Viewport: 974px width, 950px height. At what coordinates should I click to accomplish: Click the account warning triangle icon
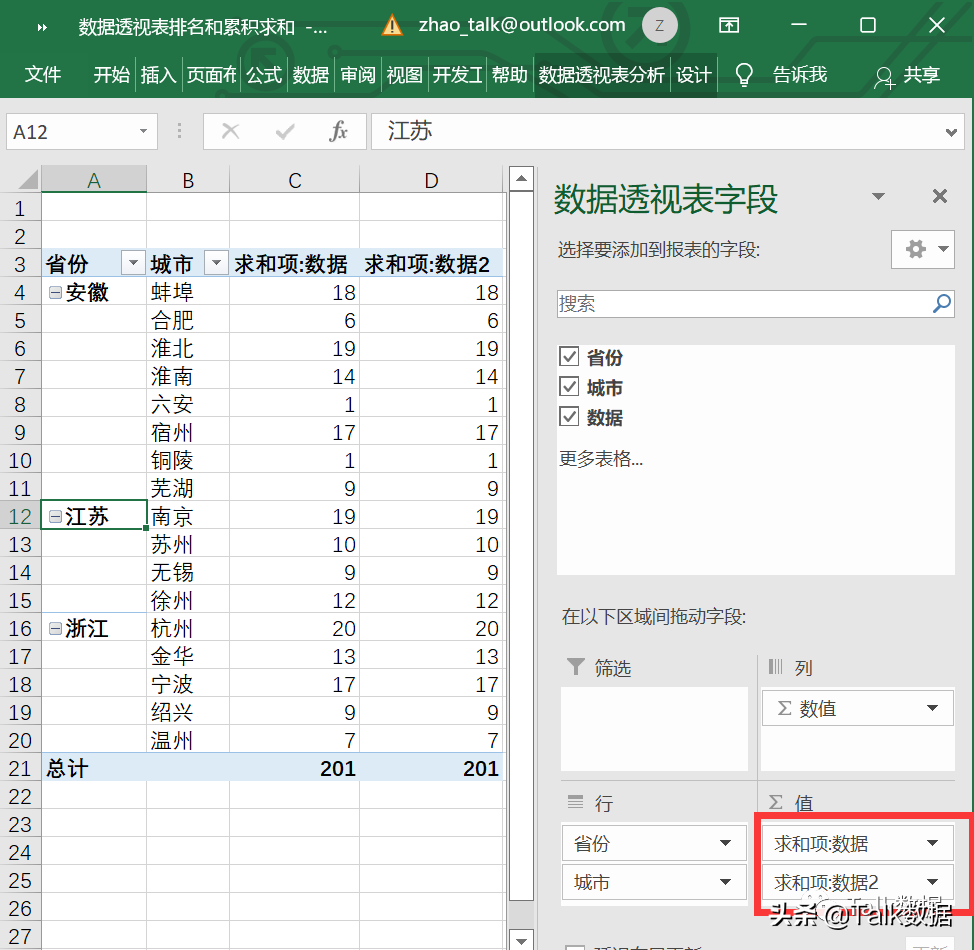pyautogui.click(x=393, y=25)
